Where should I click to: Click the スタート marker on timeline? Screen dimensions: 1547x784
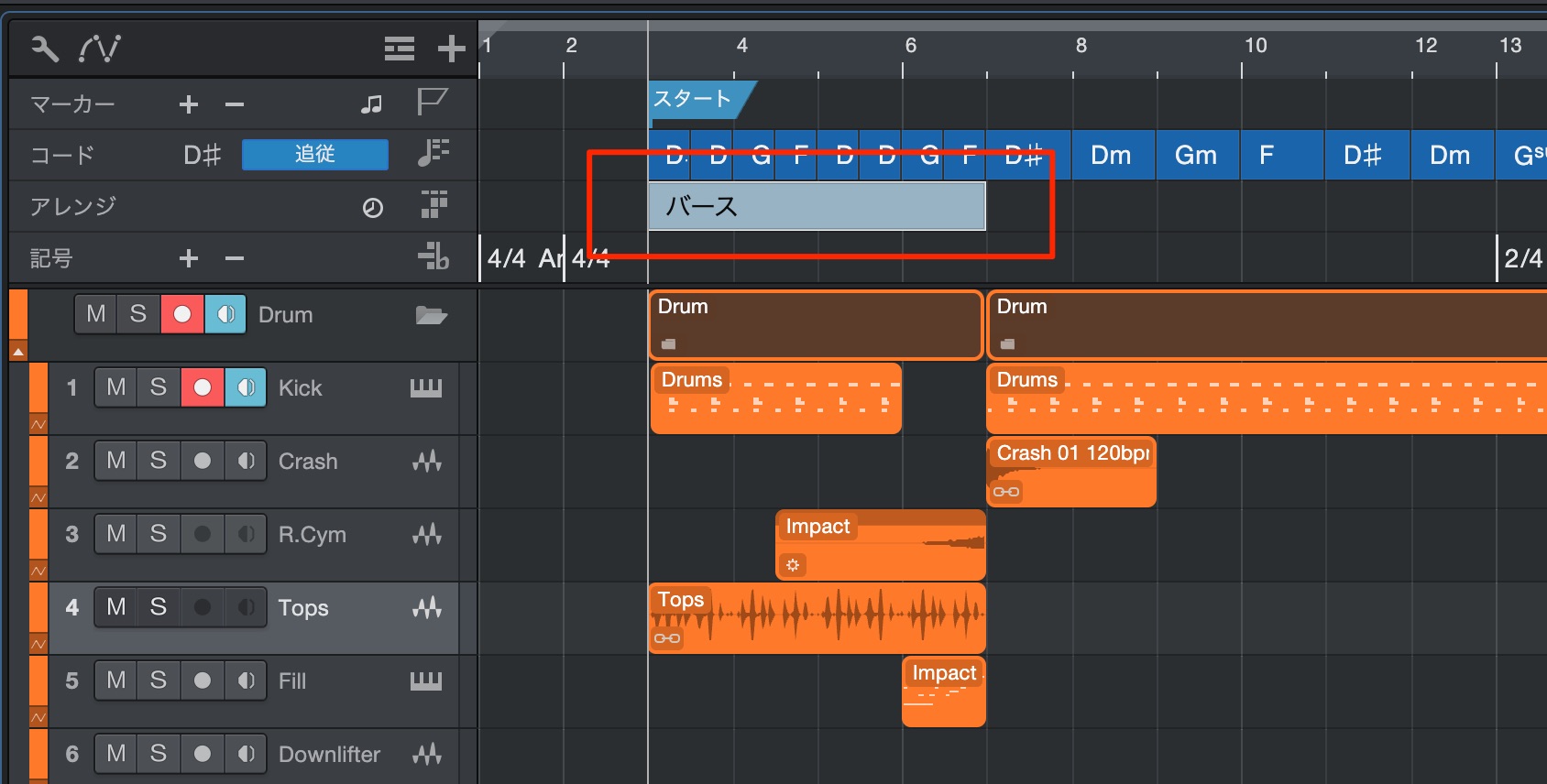tap(696, 100)
